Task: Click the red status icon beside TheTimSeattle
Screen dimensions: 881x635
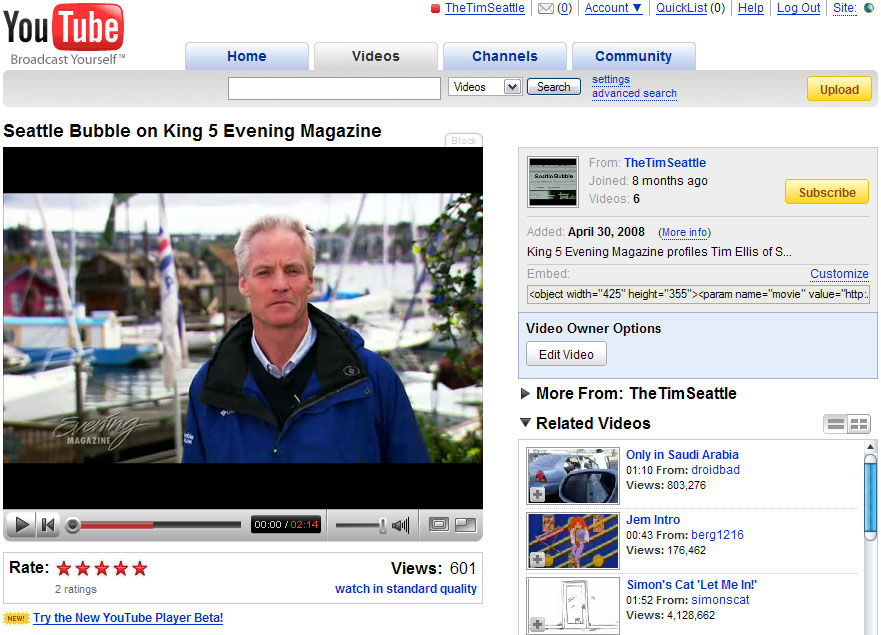Action: pos(435,8)
